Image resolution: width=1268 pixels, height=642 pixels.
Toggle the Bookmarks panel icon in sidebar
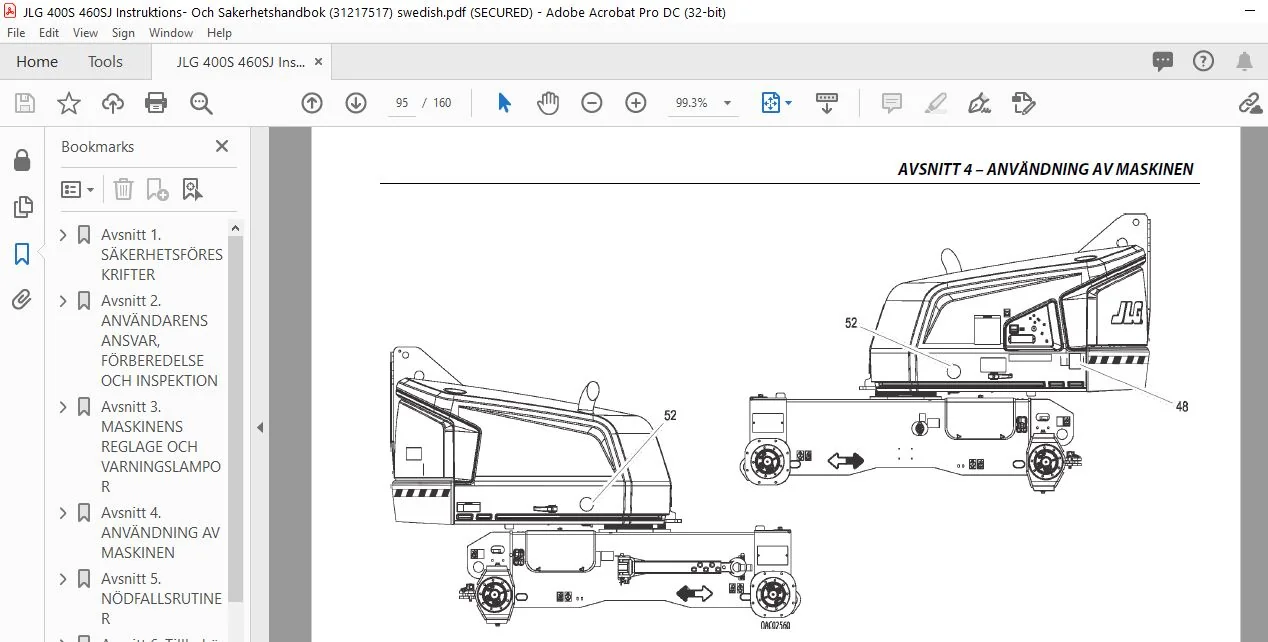[x=22, y=254]
